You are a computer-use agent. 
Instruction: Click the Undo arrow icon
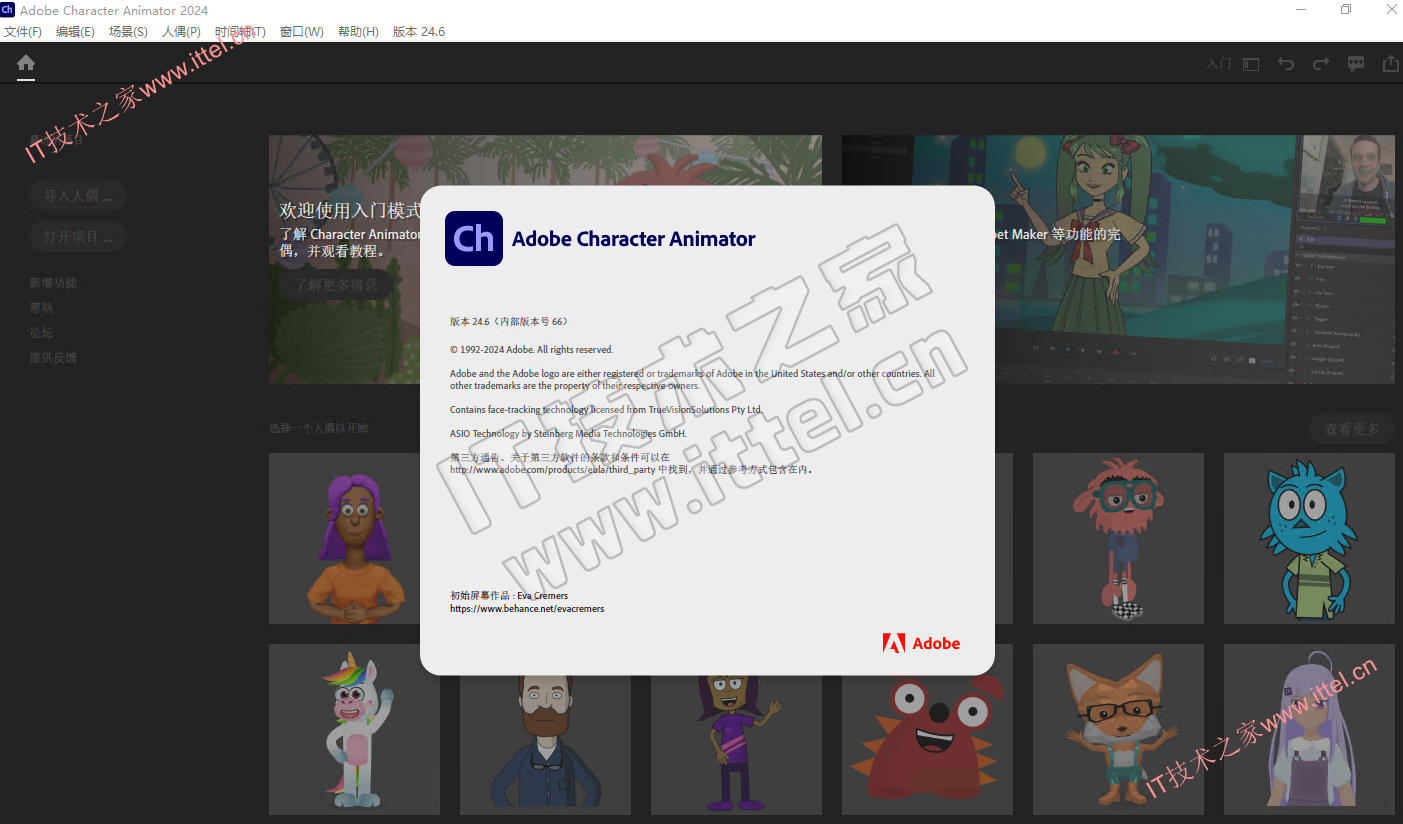pos(1286,64)
